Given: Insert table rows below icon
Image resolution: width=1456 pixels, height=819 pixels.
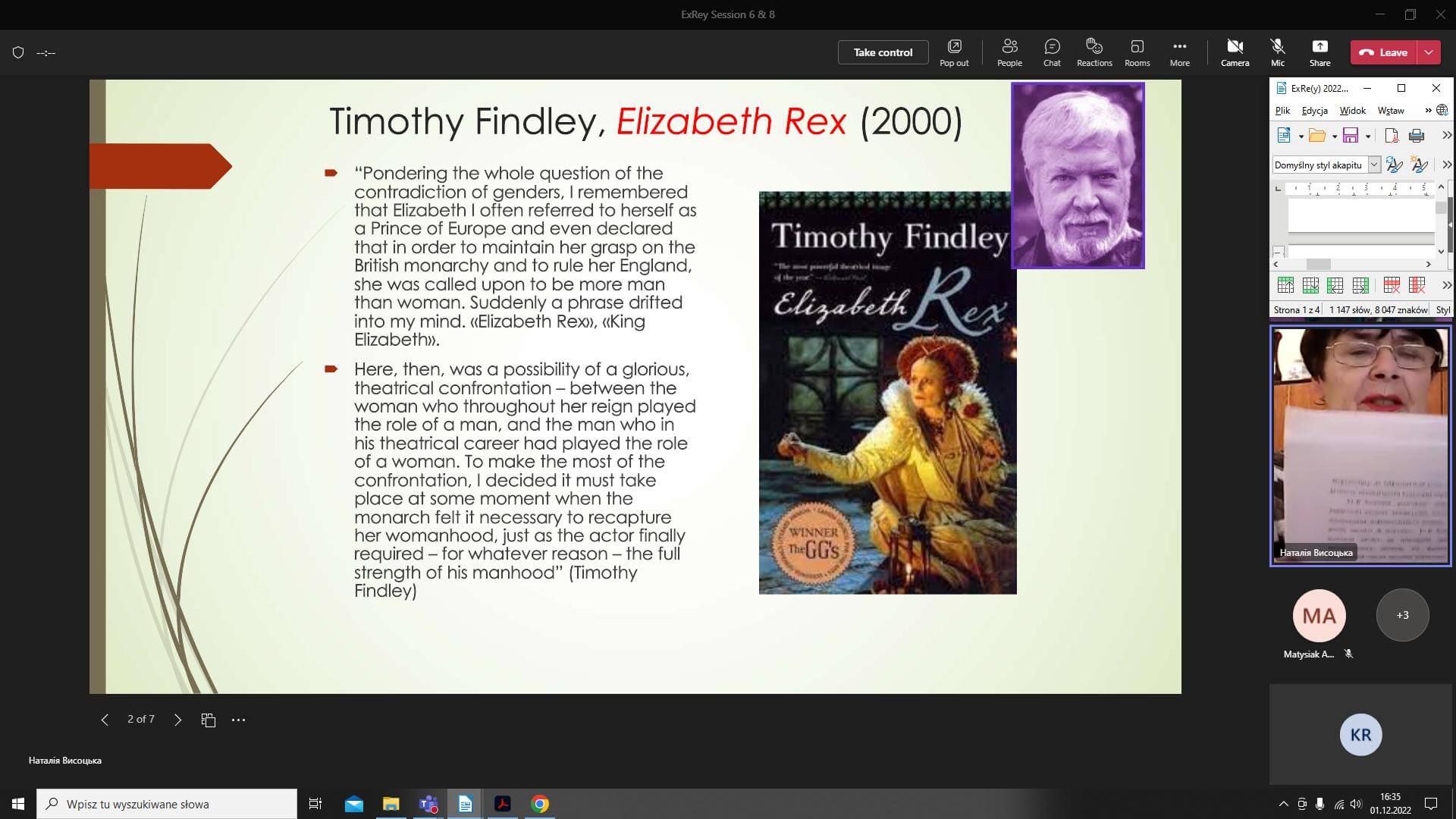Looking at the screenshot, I should 1310,285.
